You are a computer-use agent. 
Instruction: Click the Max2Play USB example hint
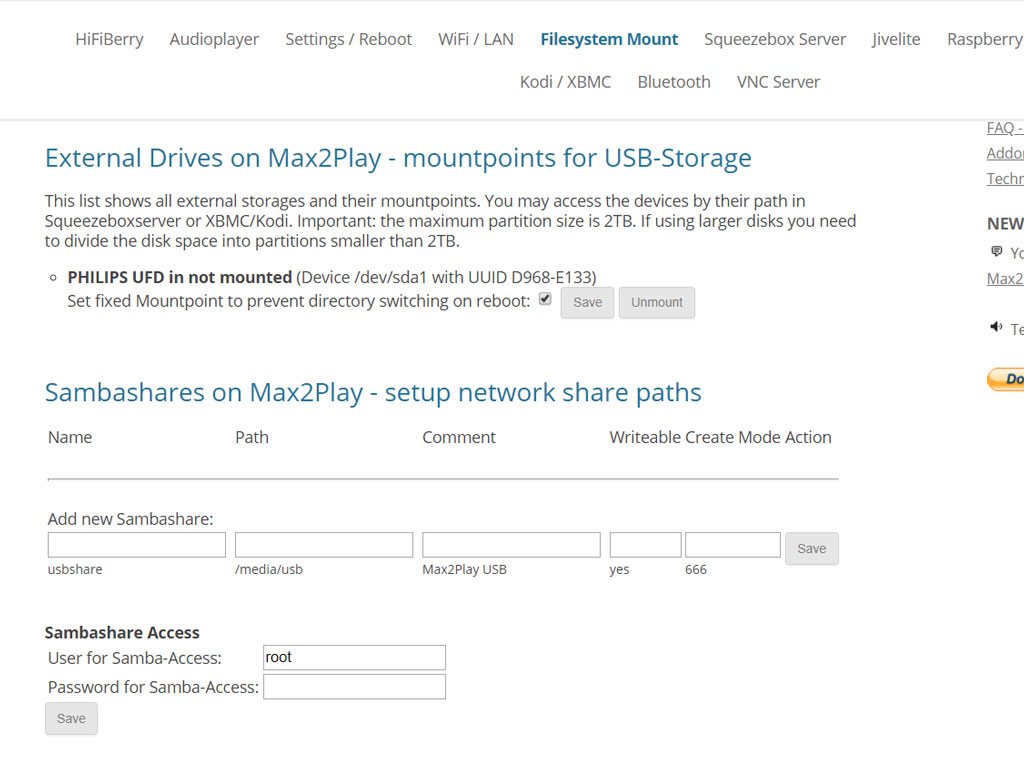[464, 569]
